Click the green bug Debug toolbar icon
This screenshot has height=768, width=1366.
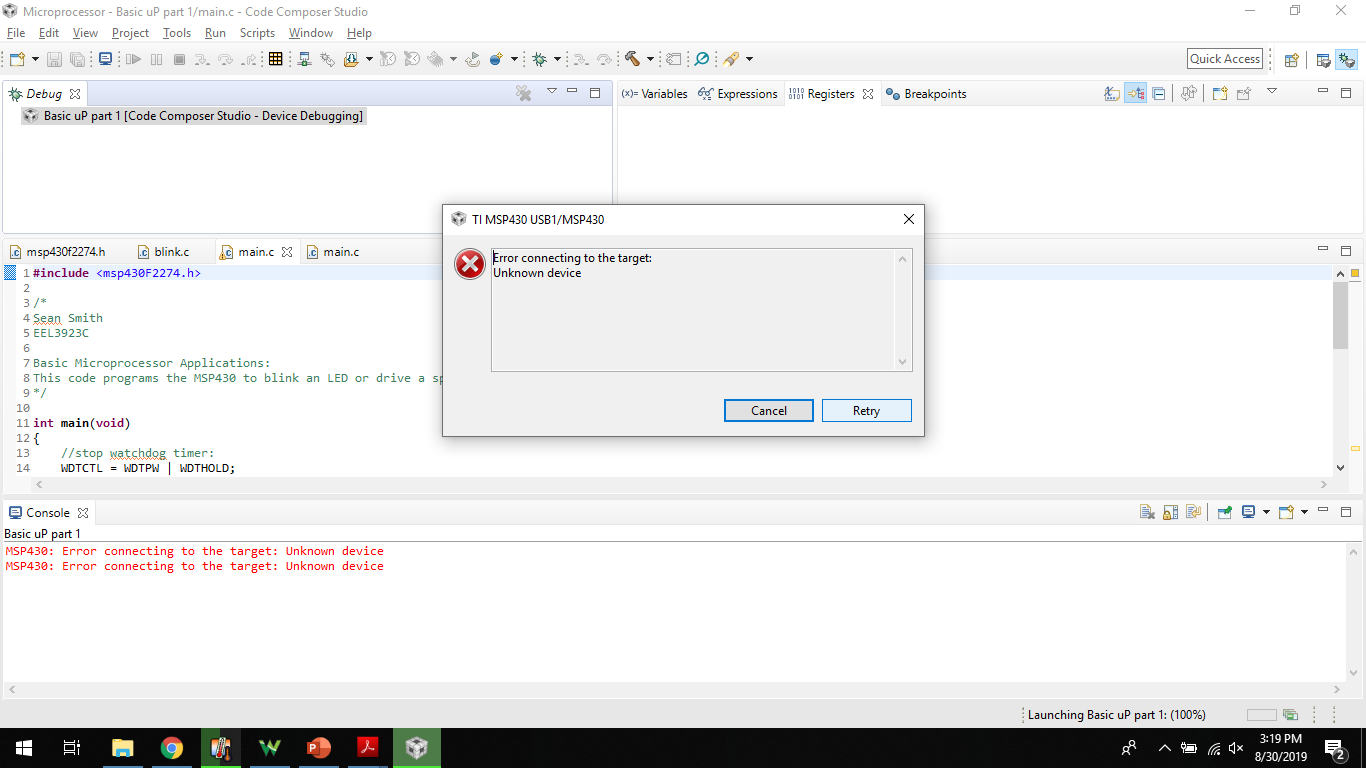click(x=539, y=60)
